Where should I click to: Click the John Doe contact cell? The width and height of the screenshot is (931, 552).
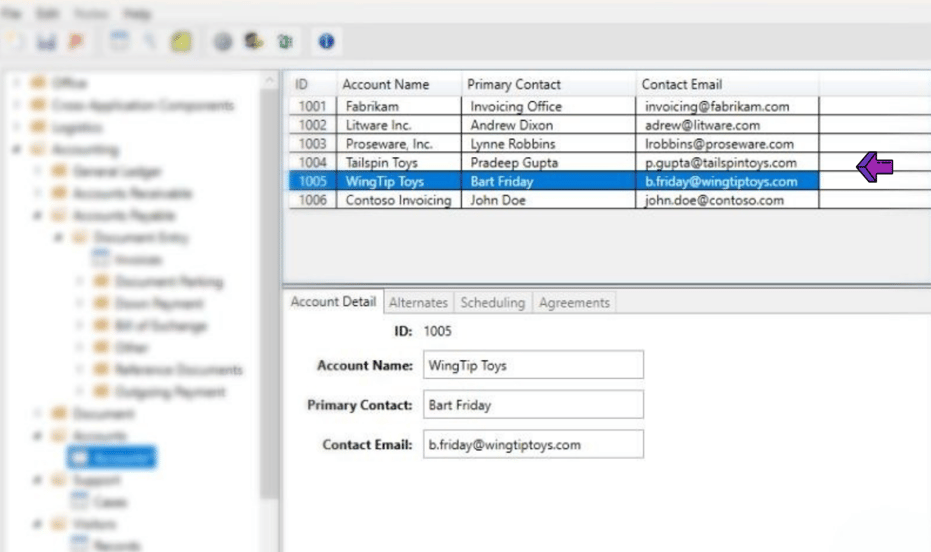pos(549,200)
